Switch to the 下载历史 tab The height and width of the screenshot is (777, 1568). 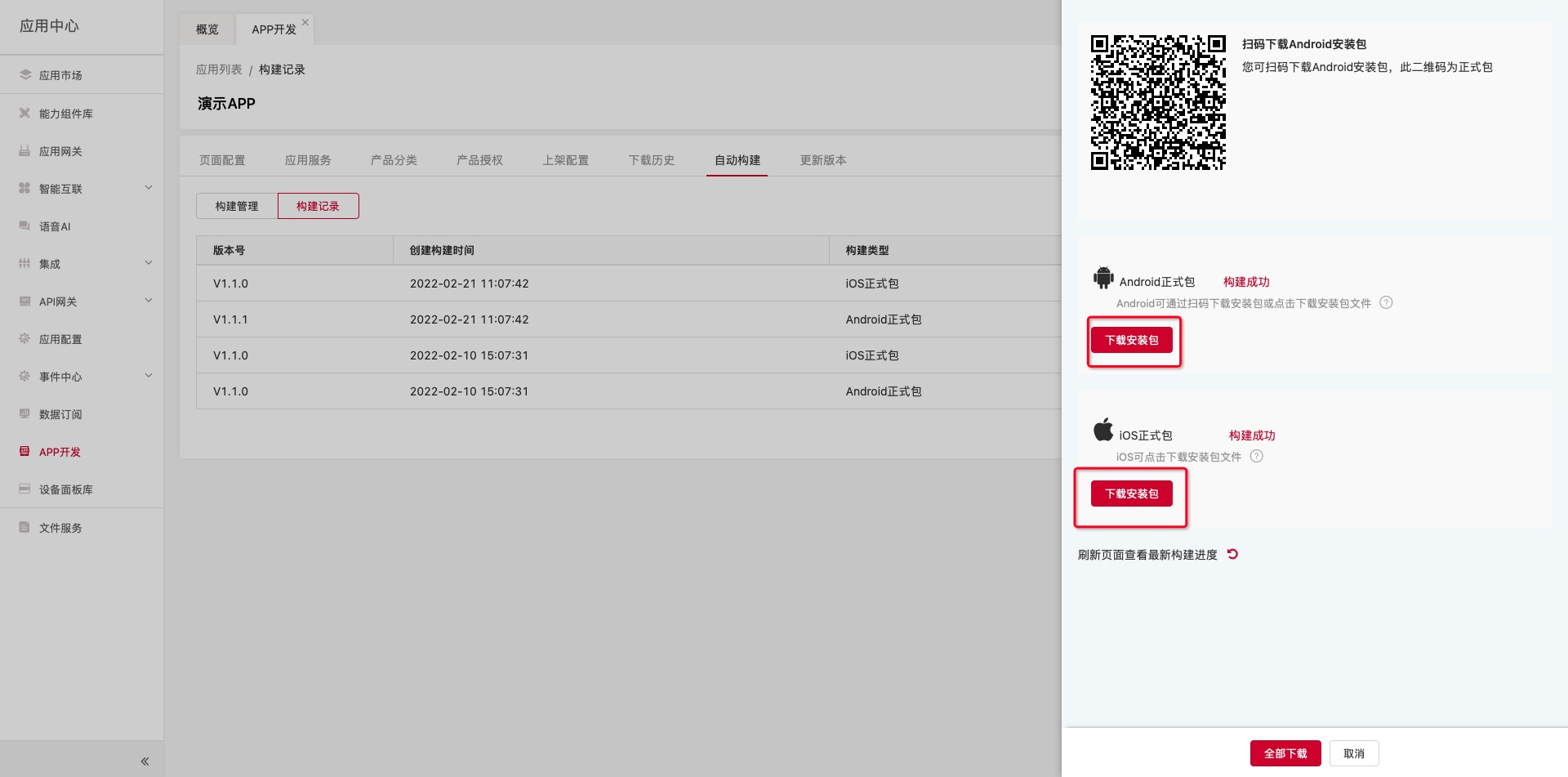[651, 160]
